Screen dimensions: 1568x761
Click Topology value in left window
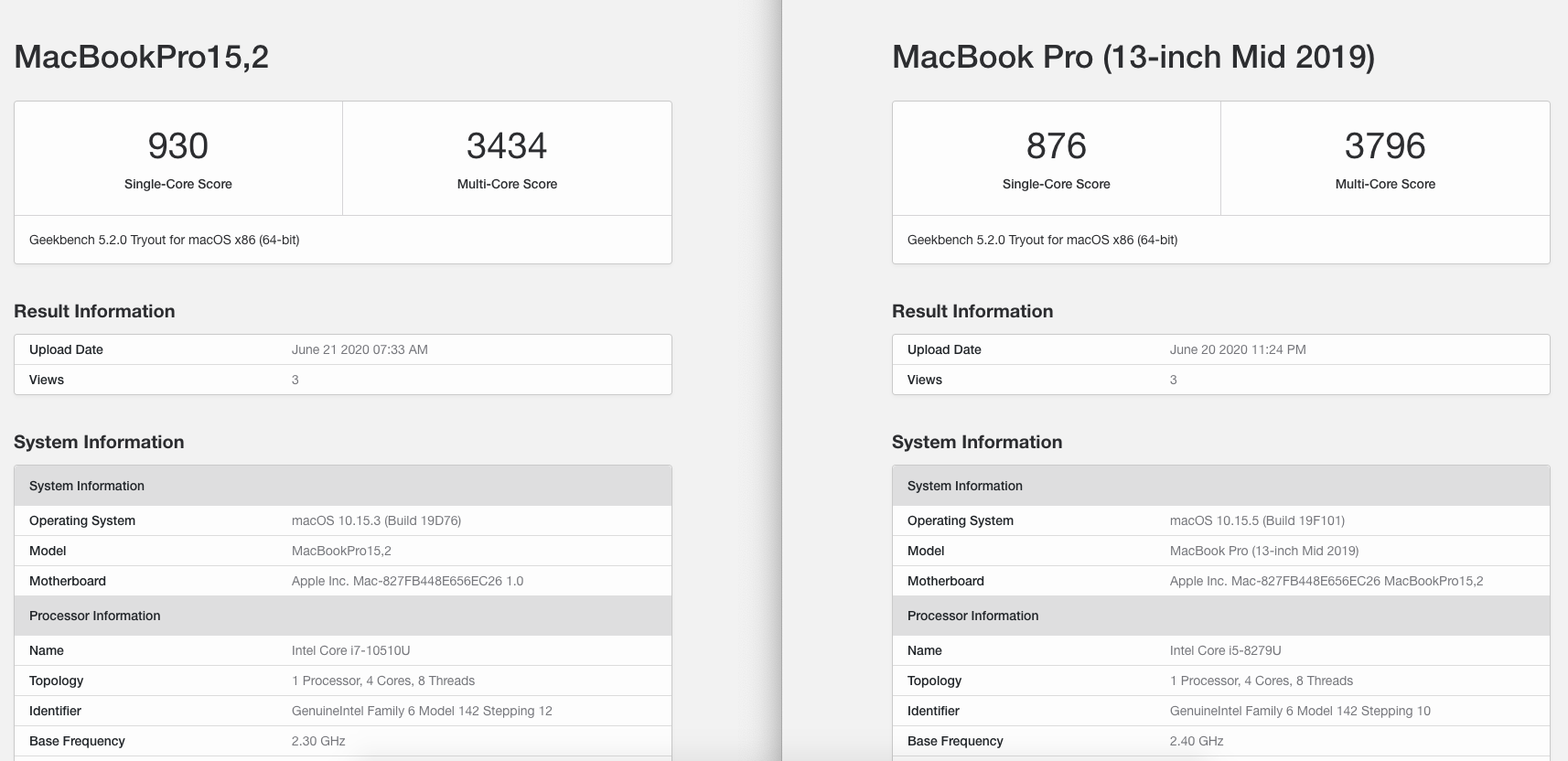point(383,681)
